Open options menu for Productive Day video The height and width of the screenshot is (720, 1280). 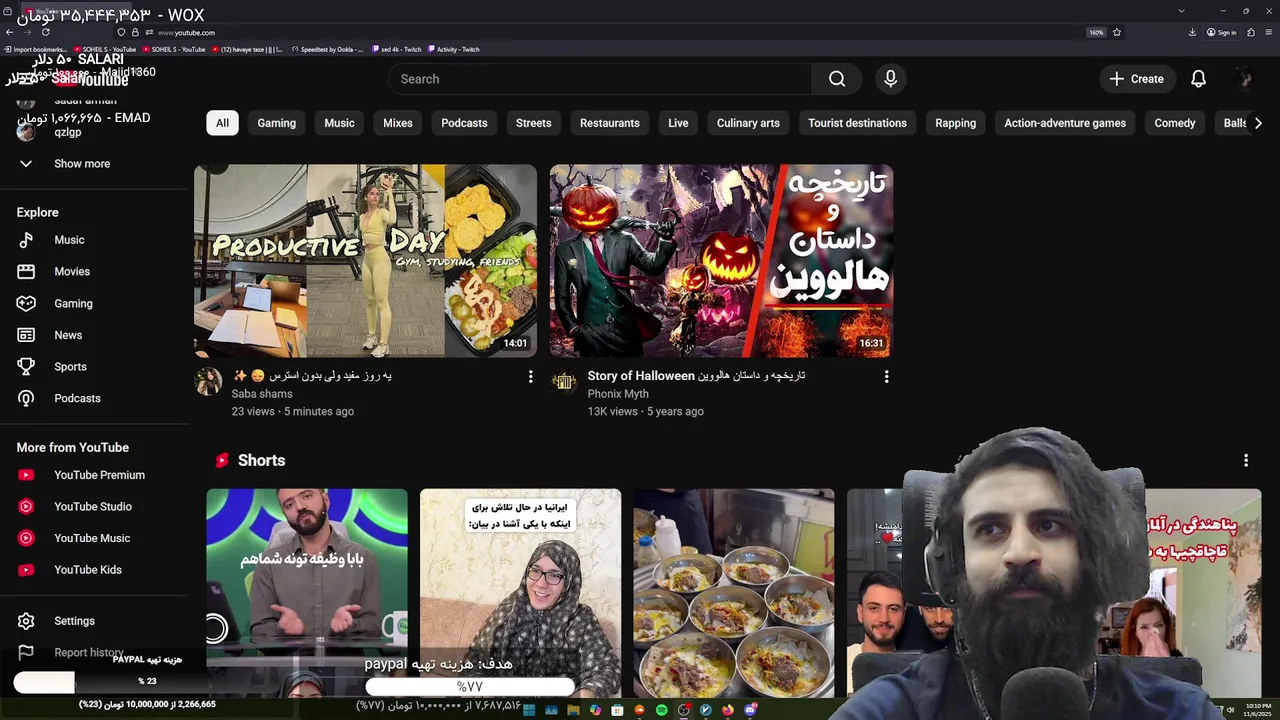pos(530,377)
